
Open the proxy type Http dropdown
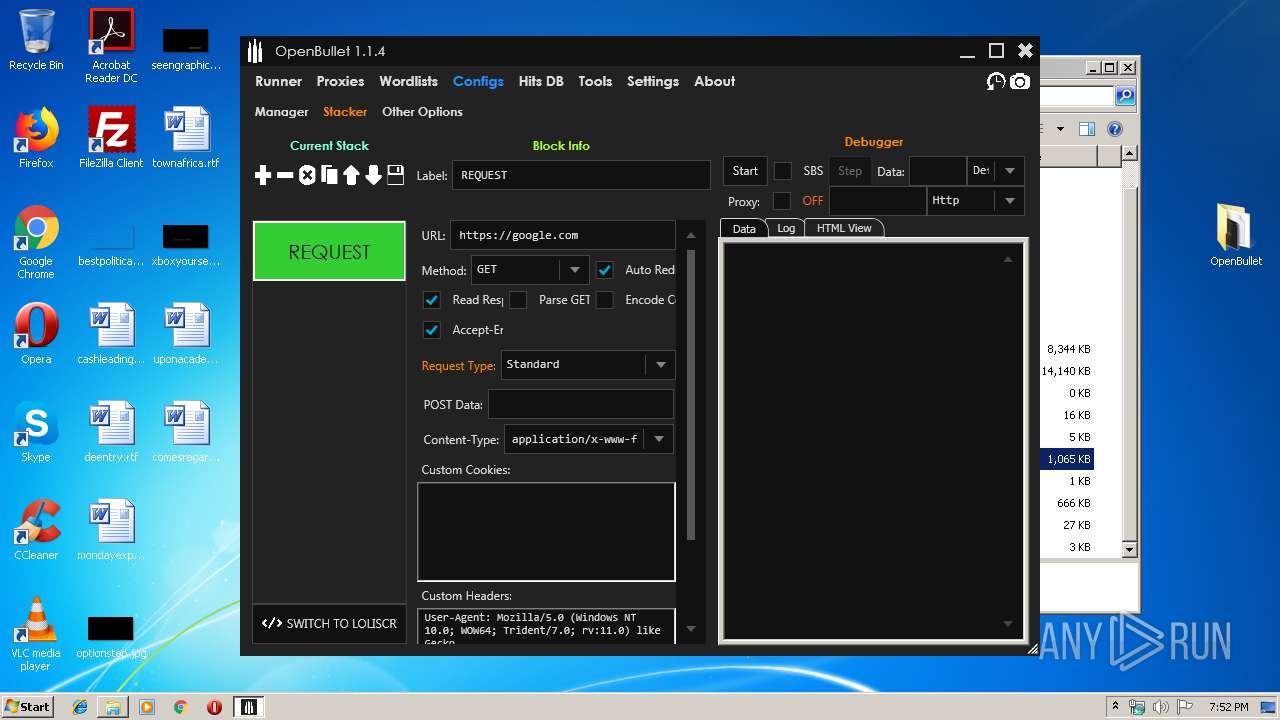pyautogui.click(x=976, y=201)
